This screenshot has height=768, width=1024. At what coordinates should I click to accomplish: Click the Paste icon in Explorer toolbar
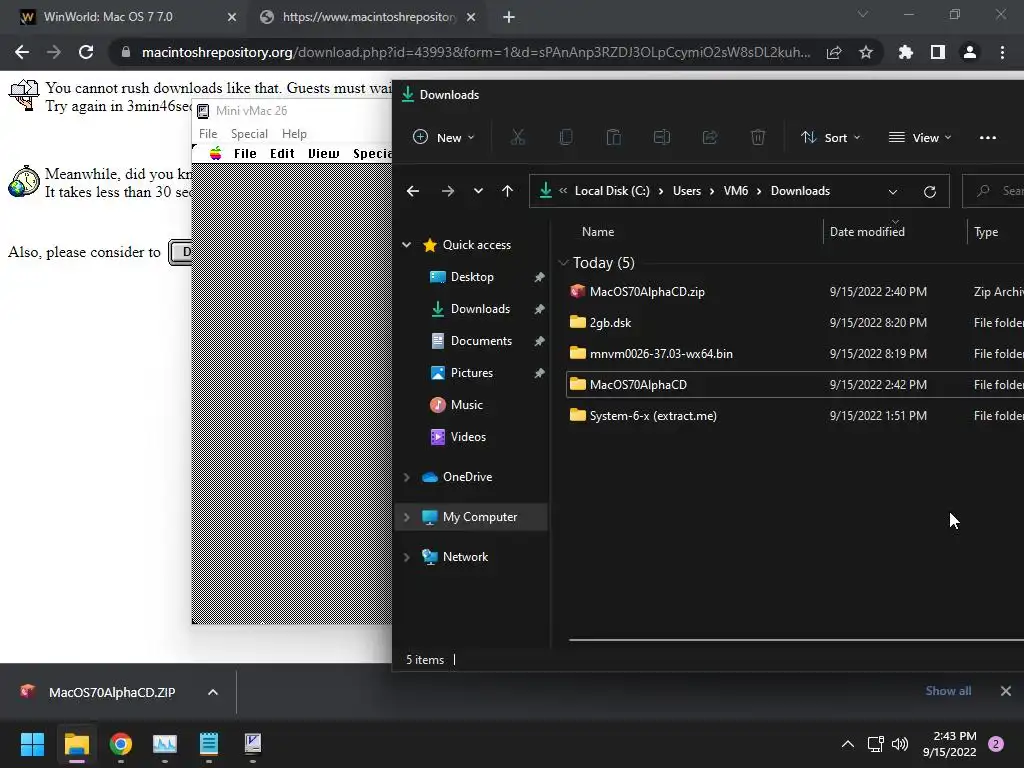click(x=613, y=137)
